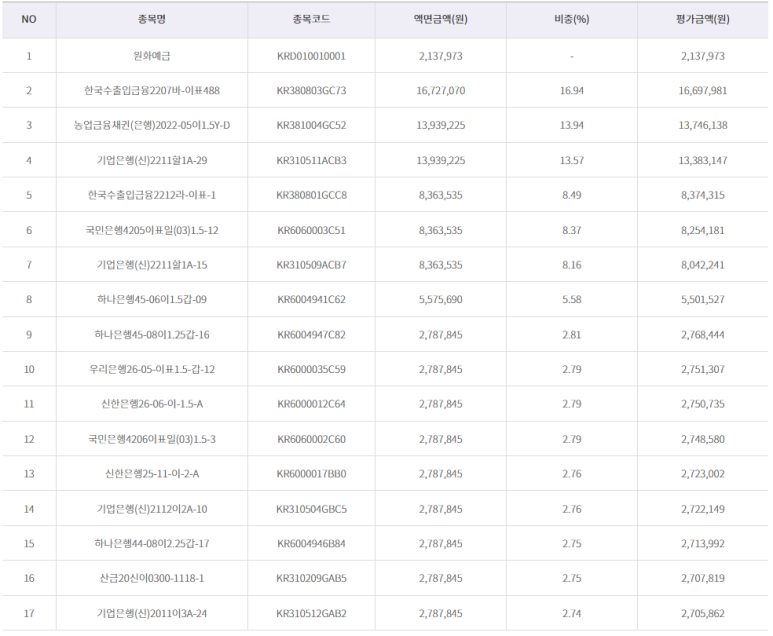Click face amount 5,575,690
Screen dimensions: 773x636
click(441, 300)
